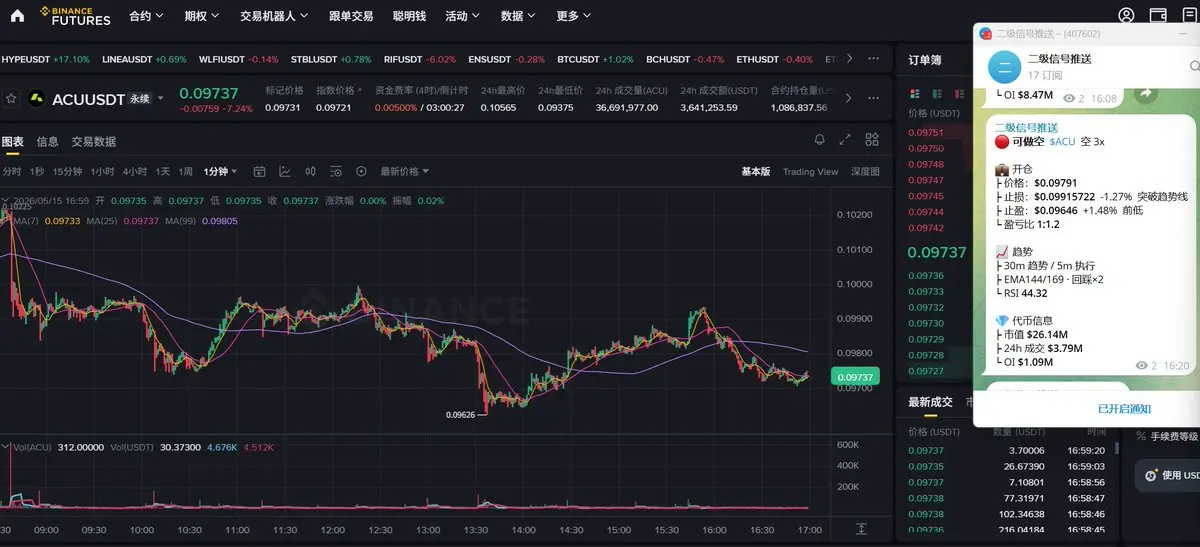Select the 15分钟 interval
Viewport: 1200px width, 547px height.
67,171
